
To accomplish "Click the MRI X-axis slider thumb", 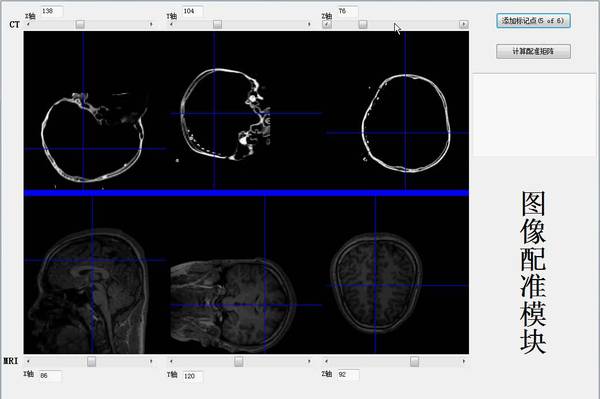I will (91, 361).
